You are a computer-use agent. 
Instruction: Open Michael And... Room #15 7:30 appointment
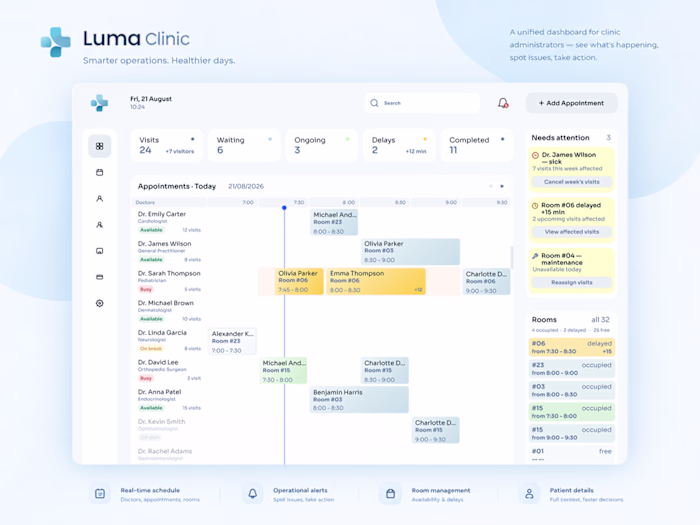pos(283,371)
